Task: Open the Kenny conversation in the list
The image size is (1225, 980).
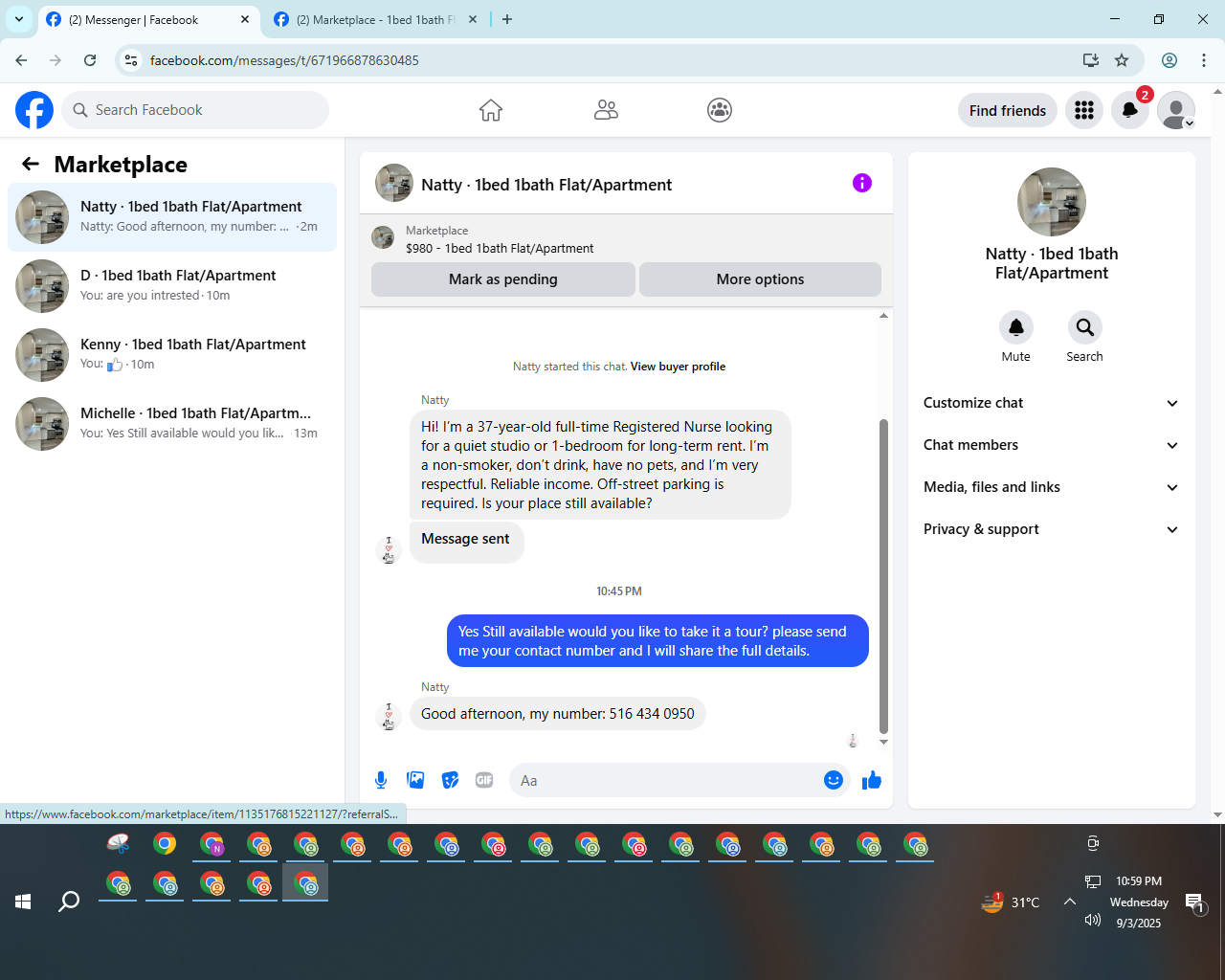Action: pyautogui.click(x=172, y=355)
